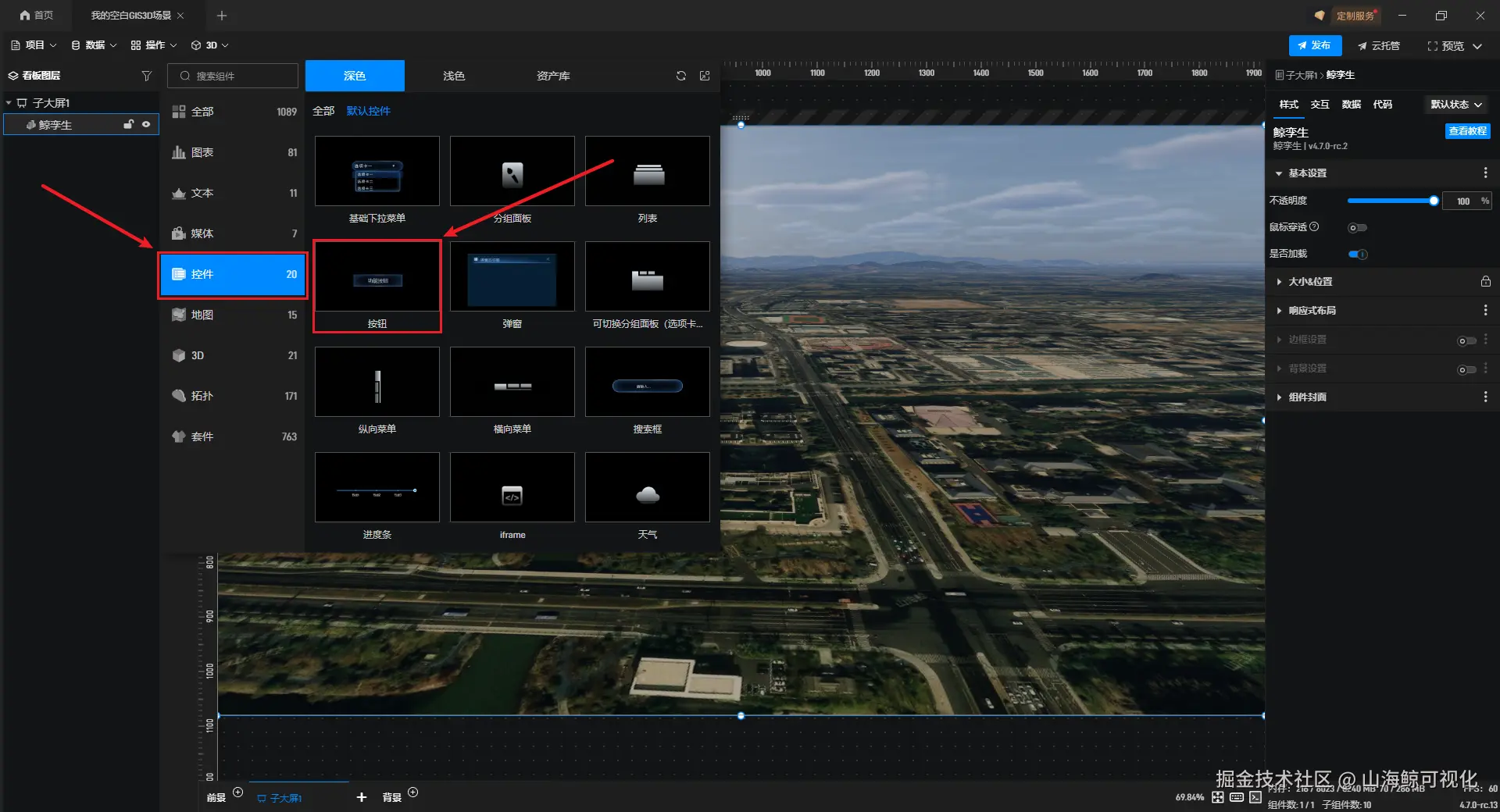This screenshot has width=1500, height=812.
Task: Click the 查看教程 tutorial button
Action: (x=1467, y=131)
